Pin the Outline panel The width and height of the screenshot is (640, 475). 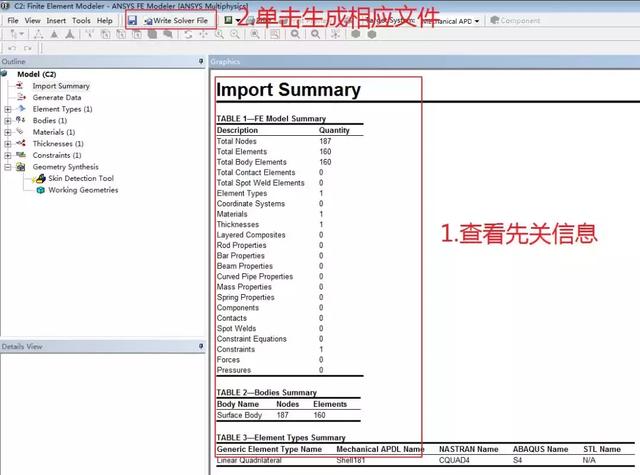coord(201,61)
